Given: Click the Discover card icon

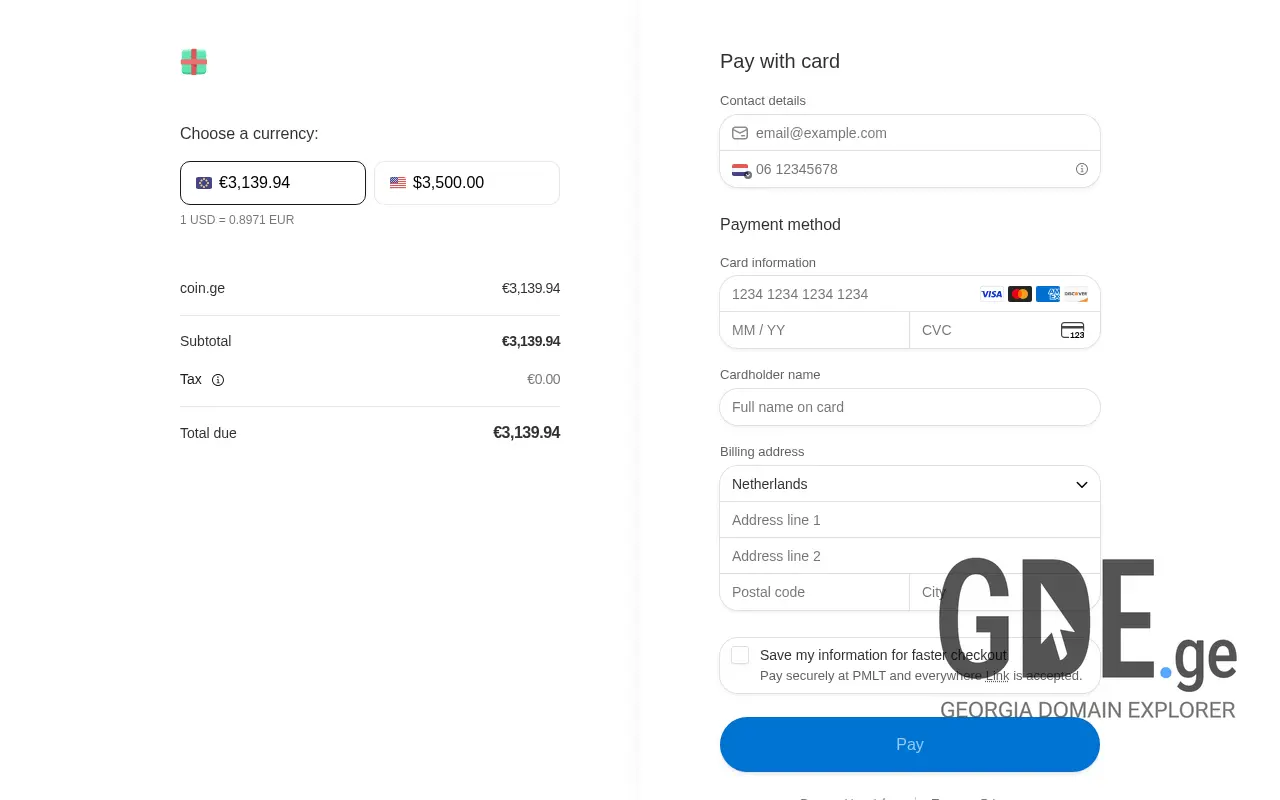Looking at the screenshot, I should [x=1075, y=294].
